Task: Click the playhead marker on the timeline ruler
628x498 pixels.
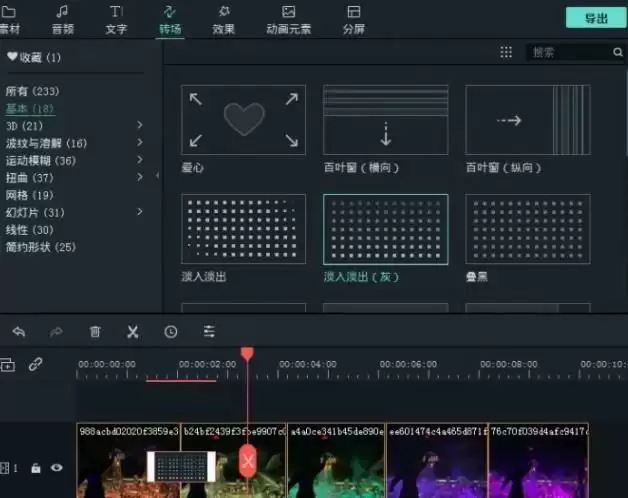Action: (247, 354)
